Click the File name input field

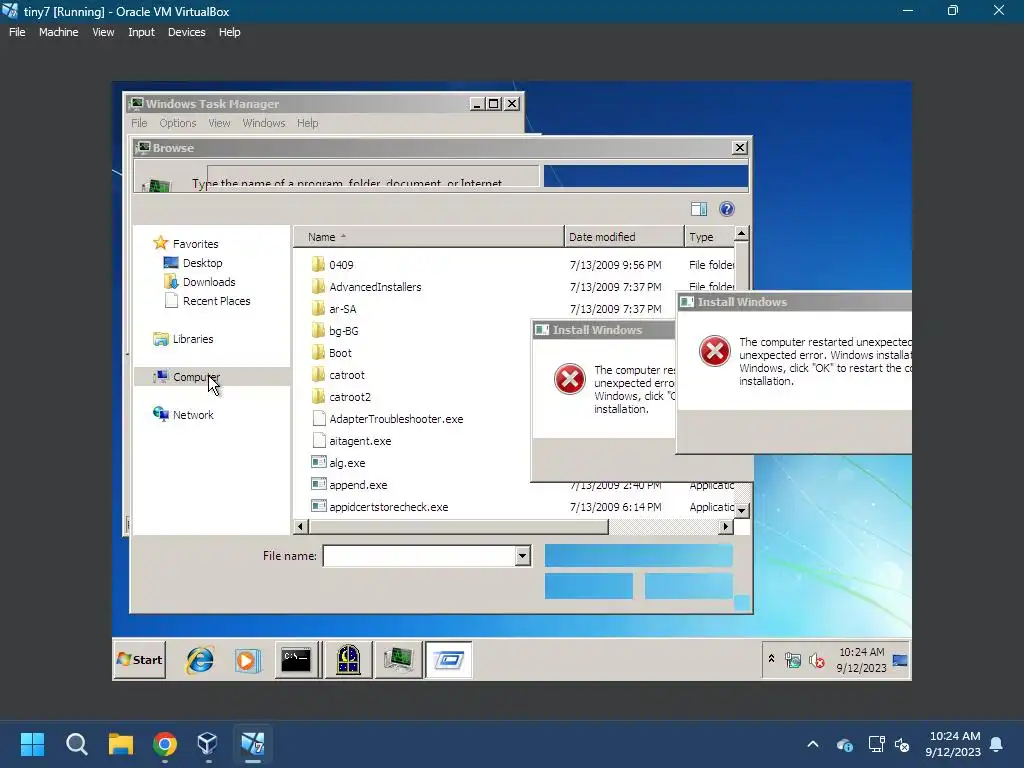tap(419, 556)
